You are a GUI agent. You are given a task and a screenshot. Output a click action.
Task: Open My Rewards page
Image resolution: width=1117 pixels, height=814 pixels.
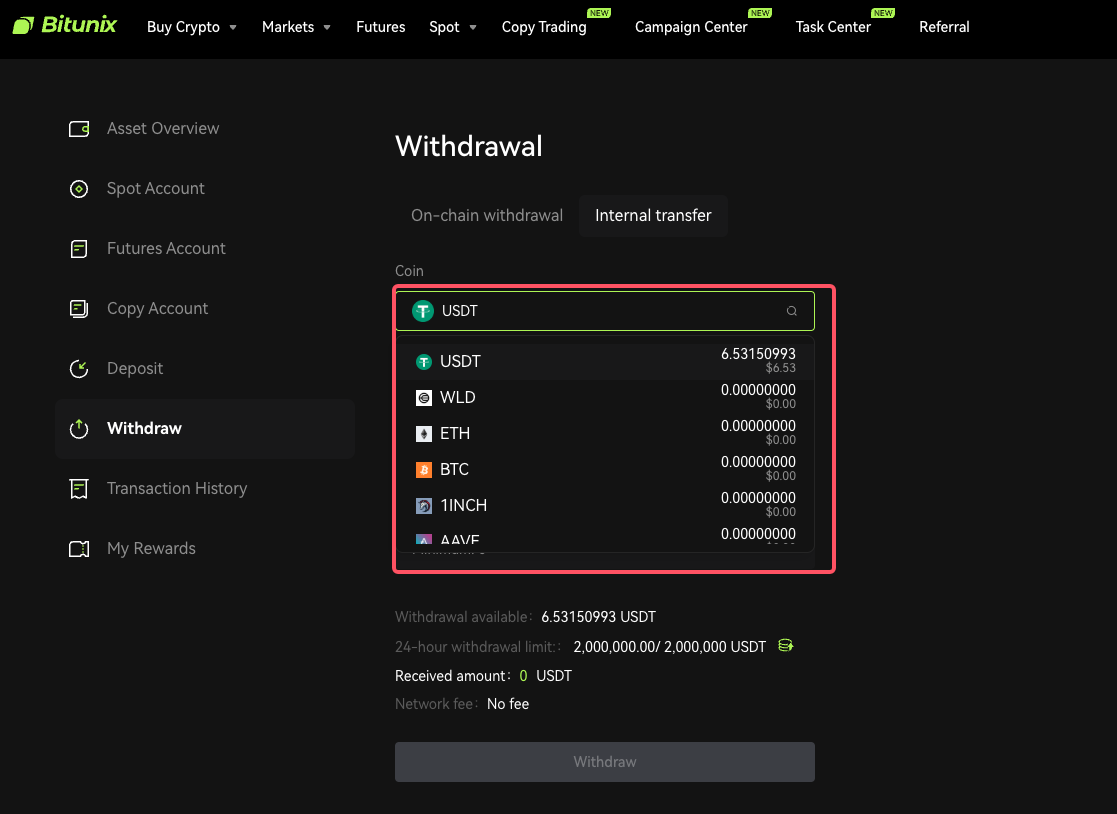coord(151,548)
